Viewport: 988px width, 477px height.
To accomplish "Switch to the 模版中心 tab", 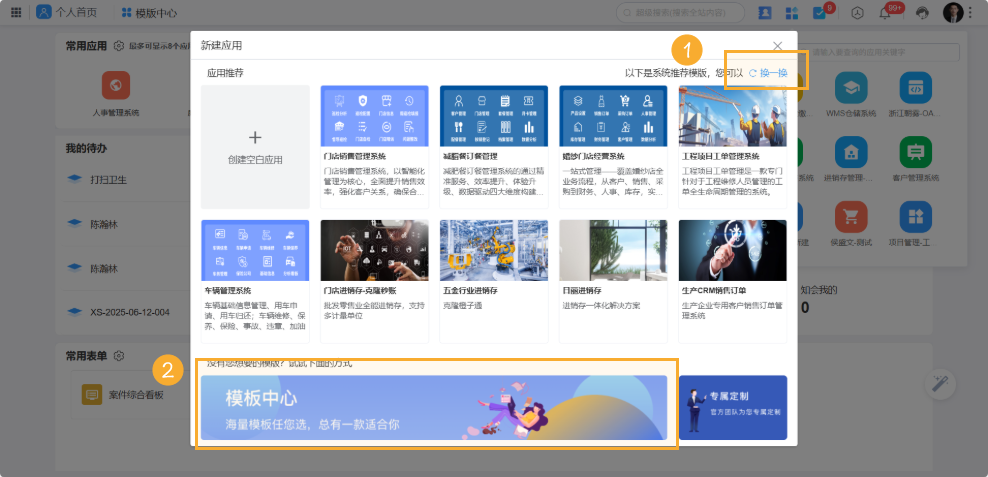I will tap(149, 13).
